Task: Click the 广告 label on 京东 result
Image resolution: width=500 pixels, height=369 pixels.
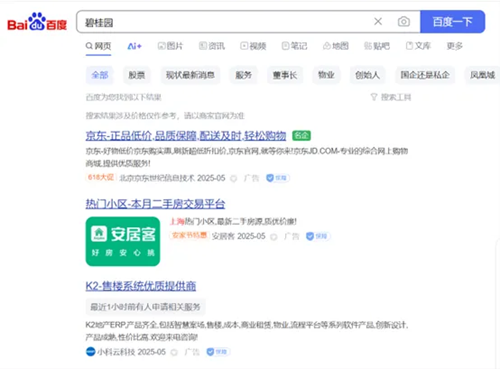Action: (251, 178)
